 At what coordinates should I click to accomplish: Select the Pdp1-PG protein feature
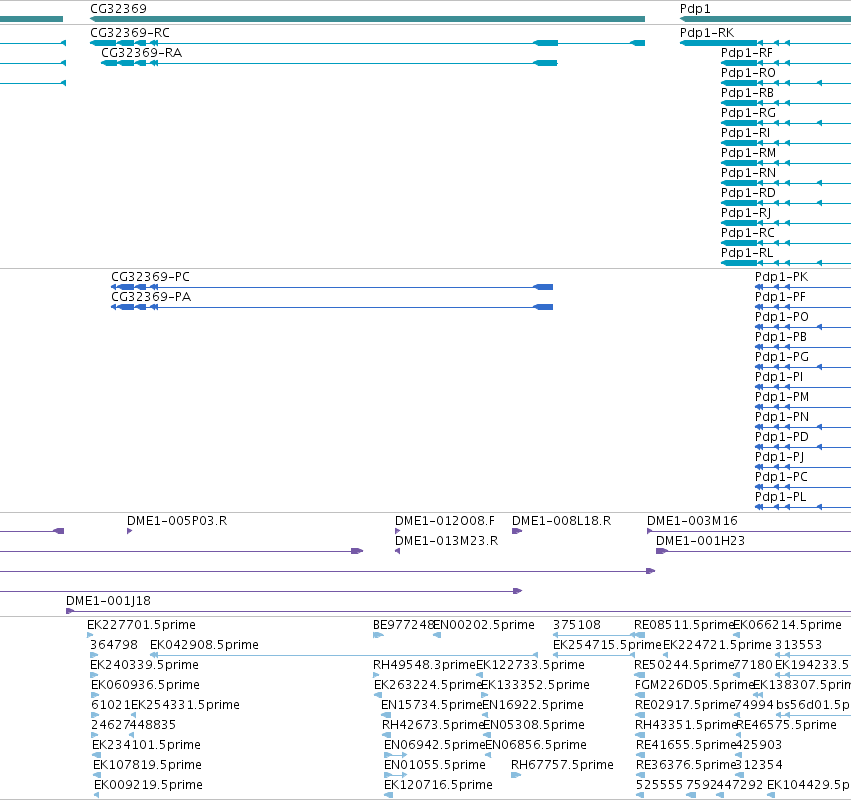pyautogui.click(x=803, y=367)
